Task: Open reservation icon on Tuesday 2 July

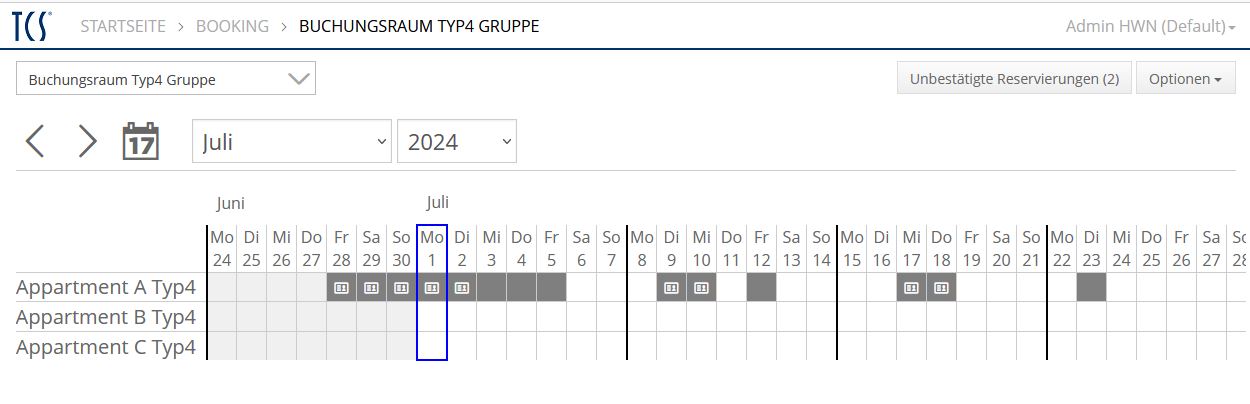Action: 461,288
